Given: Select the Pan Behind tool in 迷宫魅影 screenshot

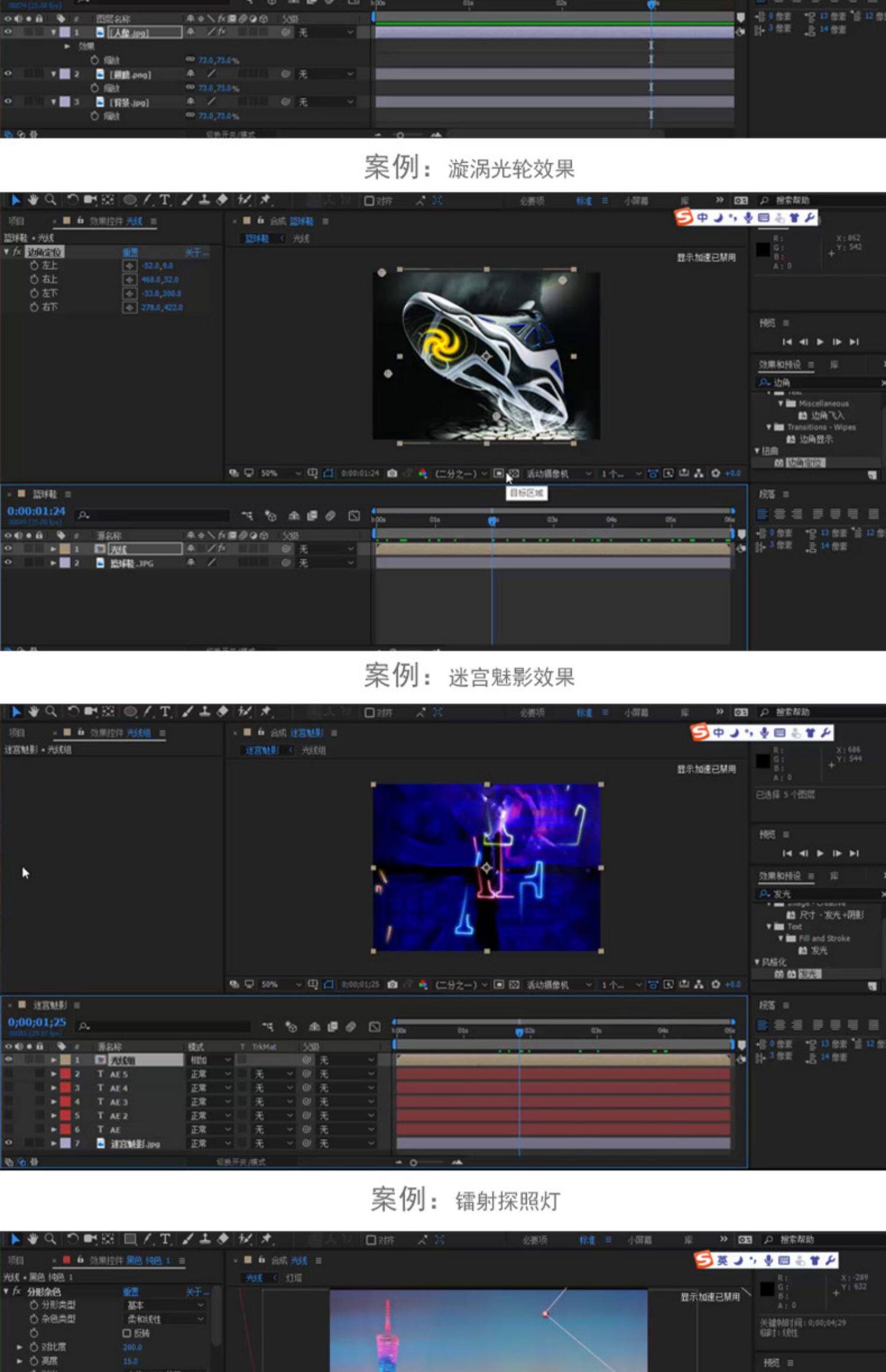Looking at the screenshot, I should click(x=108, y=711).
